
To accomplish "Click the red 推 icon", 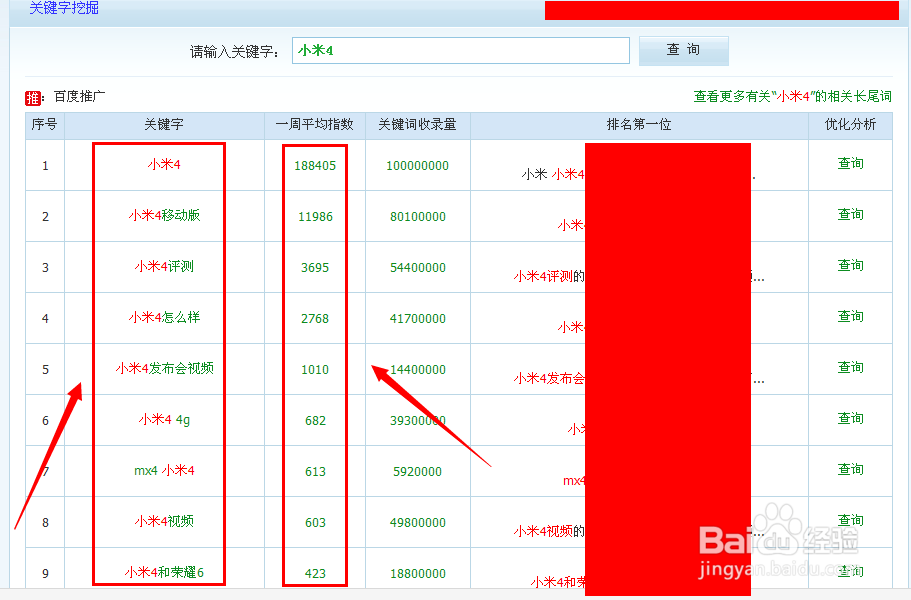I will pyautogui.click(x=33, y=98).
